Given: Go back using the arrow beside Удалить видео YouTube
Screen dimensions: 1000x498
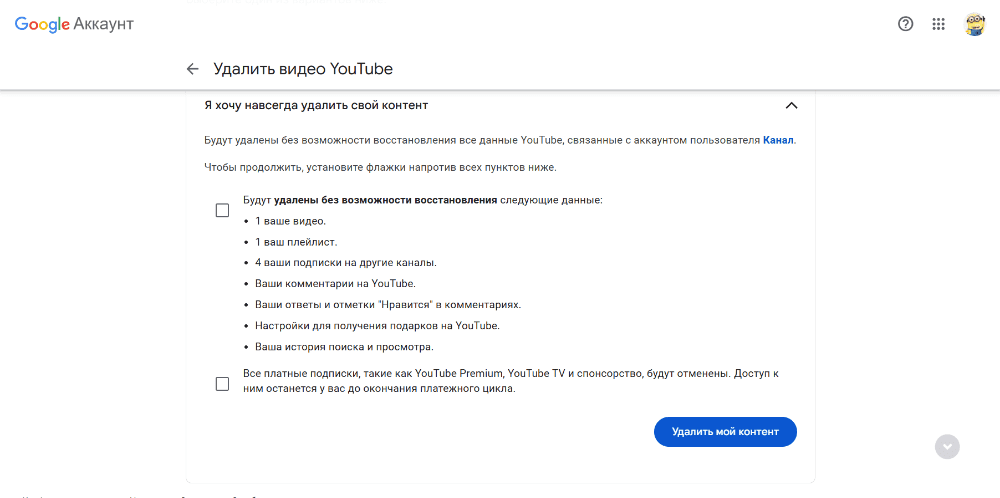Looking at the screenshot, I should point(193,69).
